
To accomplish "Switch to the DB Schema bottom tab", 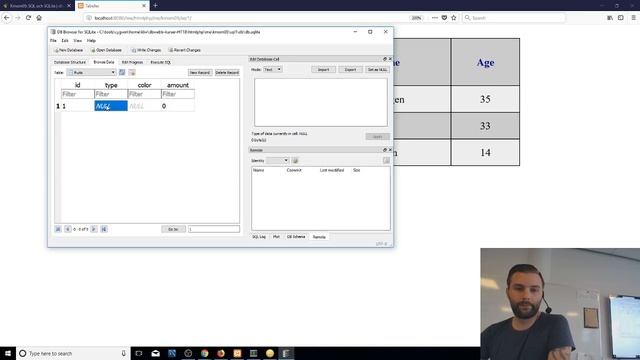I will tap(296, 237).
